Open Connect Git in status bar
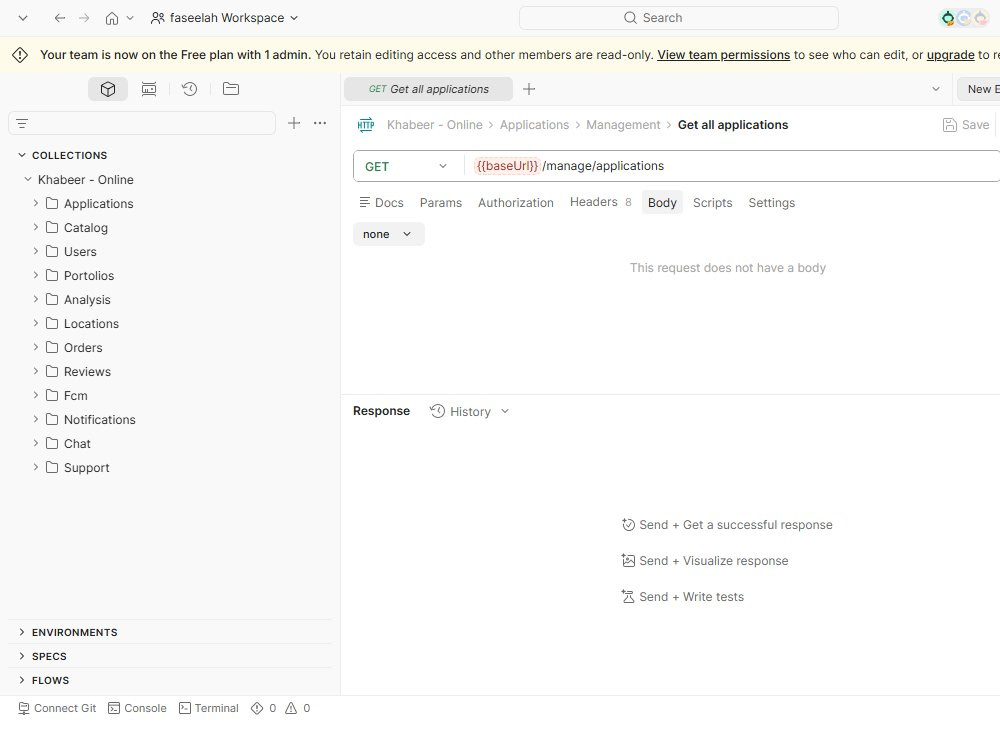Image resolution: width=1000 pixels, height=750 pixels. pos(57,708)
